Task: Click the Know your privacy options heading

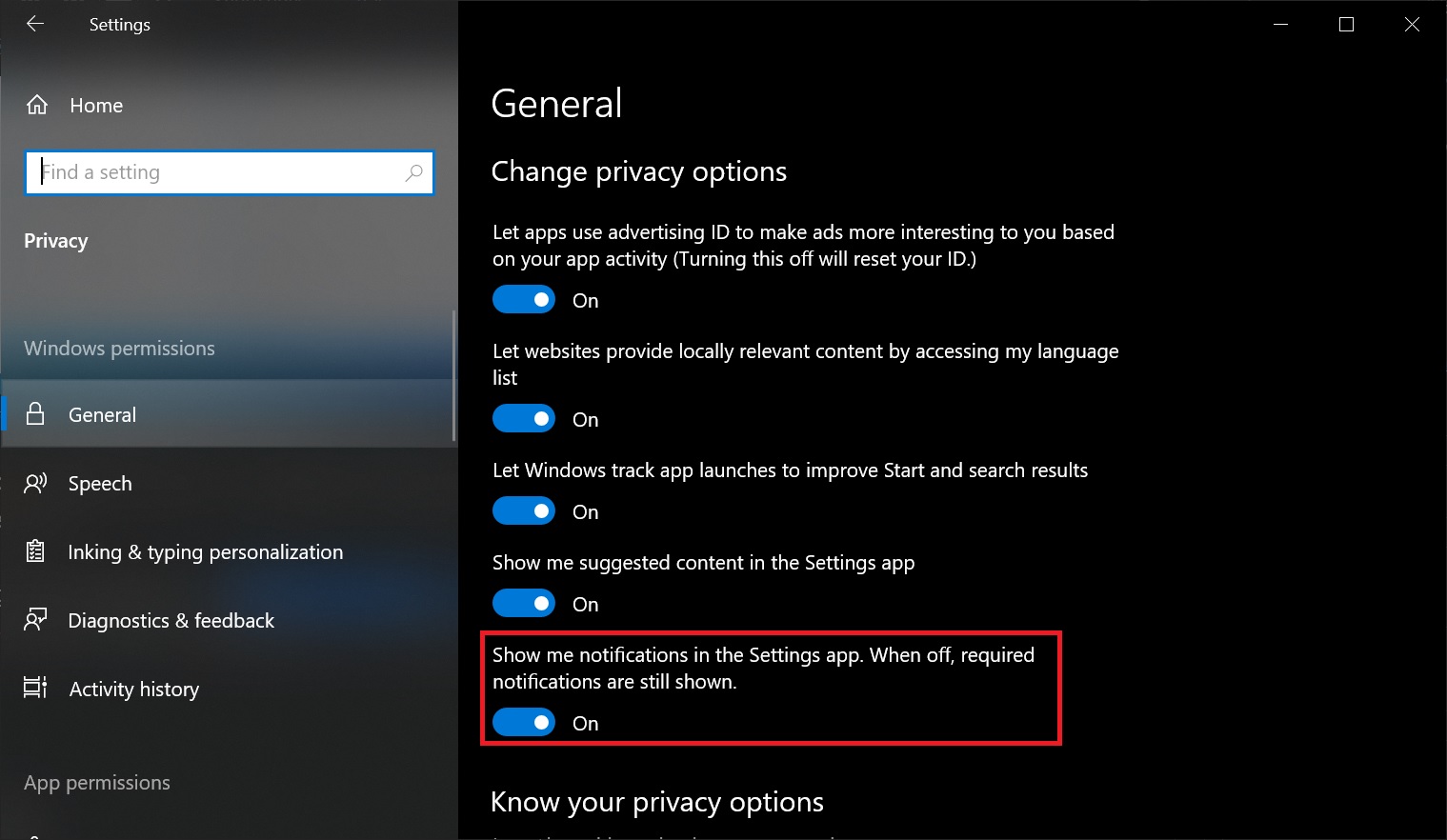Action: pos(657,802)
